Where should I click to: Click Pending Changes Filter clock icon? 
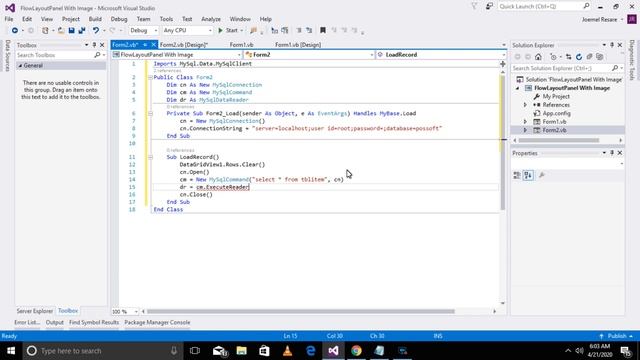pyautogui.click(x=553, y=57)
